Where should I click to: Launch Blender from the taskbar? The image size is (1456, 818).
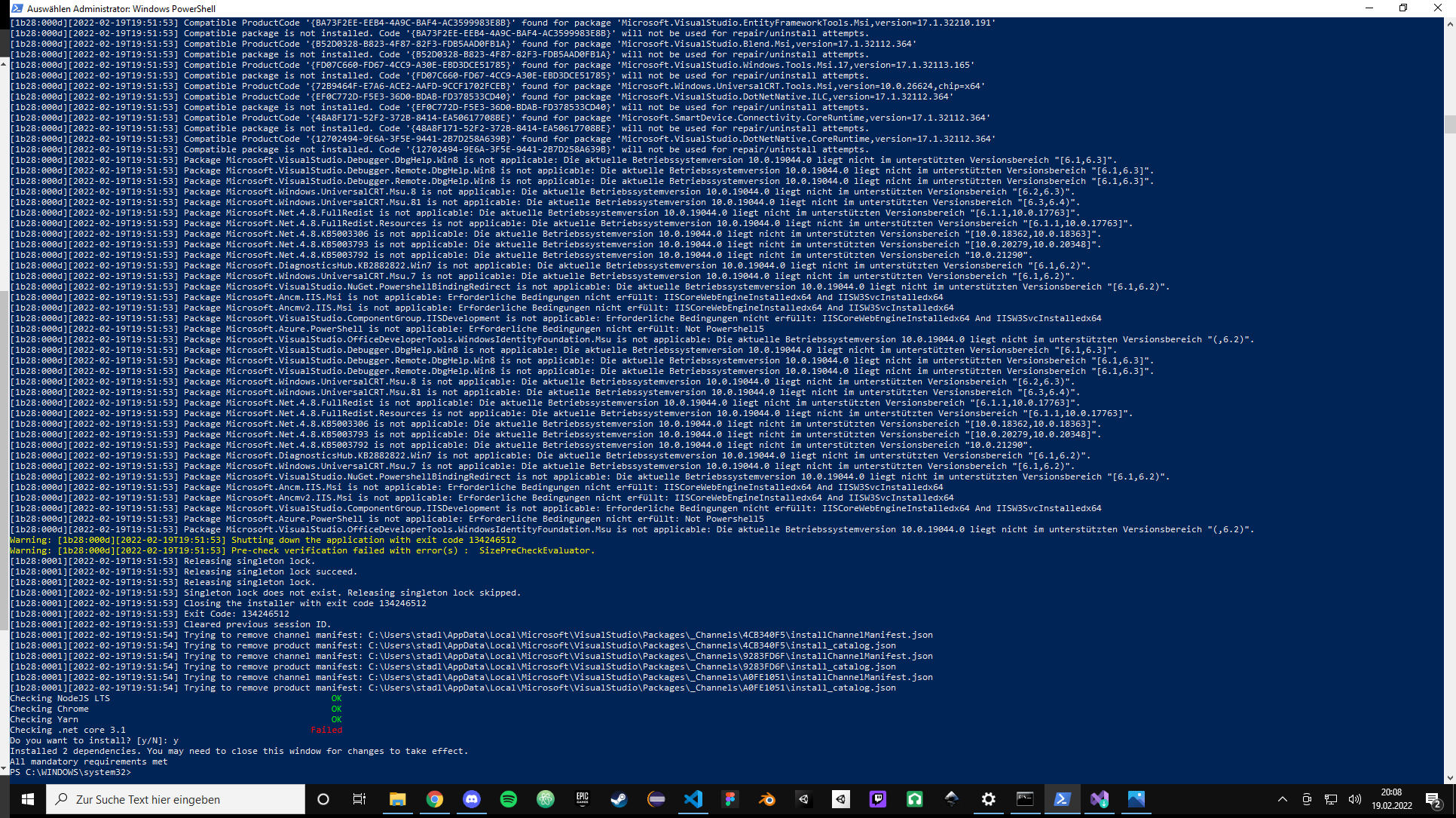tap(766, 799)
